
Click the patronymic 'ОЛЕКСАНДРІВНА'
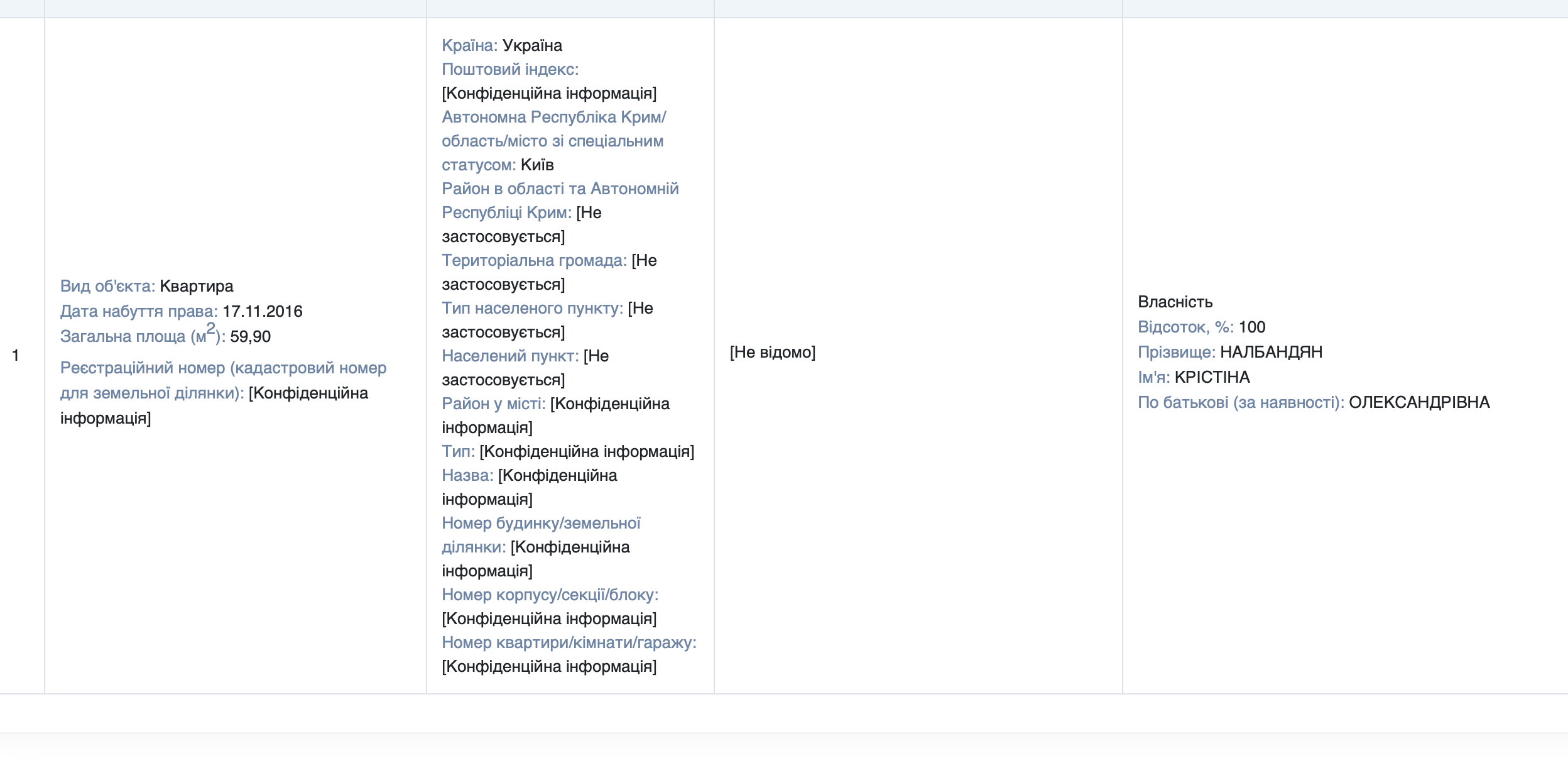click(x=1418, y=402)
